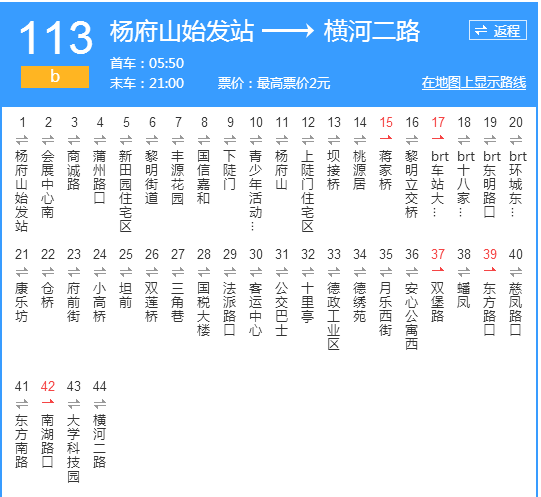Click two-way arrows icon under stop 20
The width and height of the screenshot is (541, 497).
[x=516, y=140]
